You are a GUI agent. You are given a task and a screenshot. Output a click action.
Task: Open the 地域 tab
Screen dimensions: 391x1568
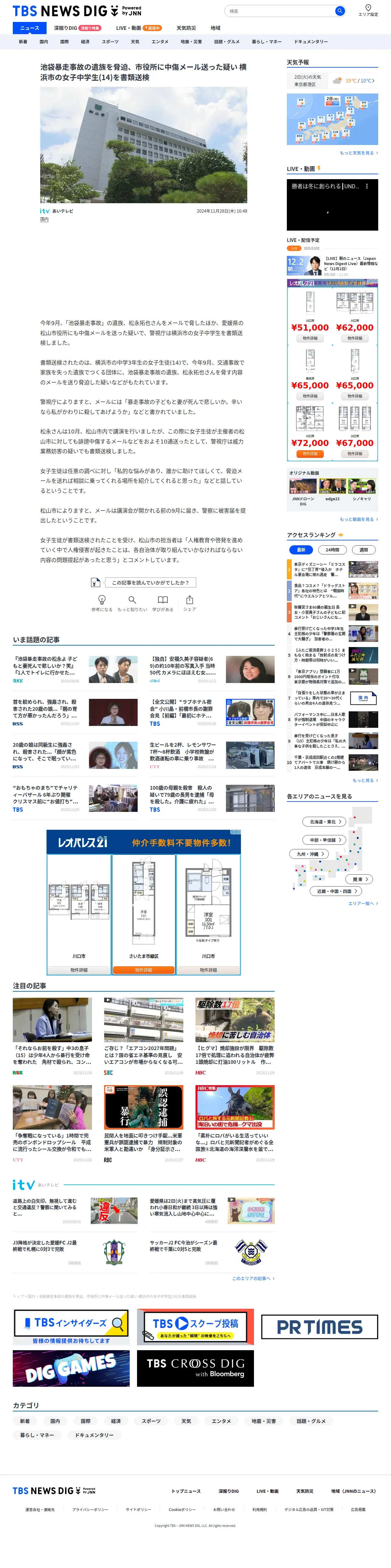click(215, 28)
